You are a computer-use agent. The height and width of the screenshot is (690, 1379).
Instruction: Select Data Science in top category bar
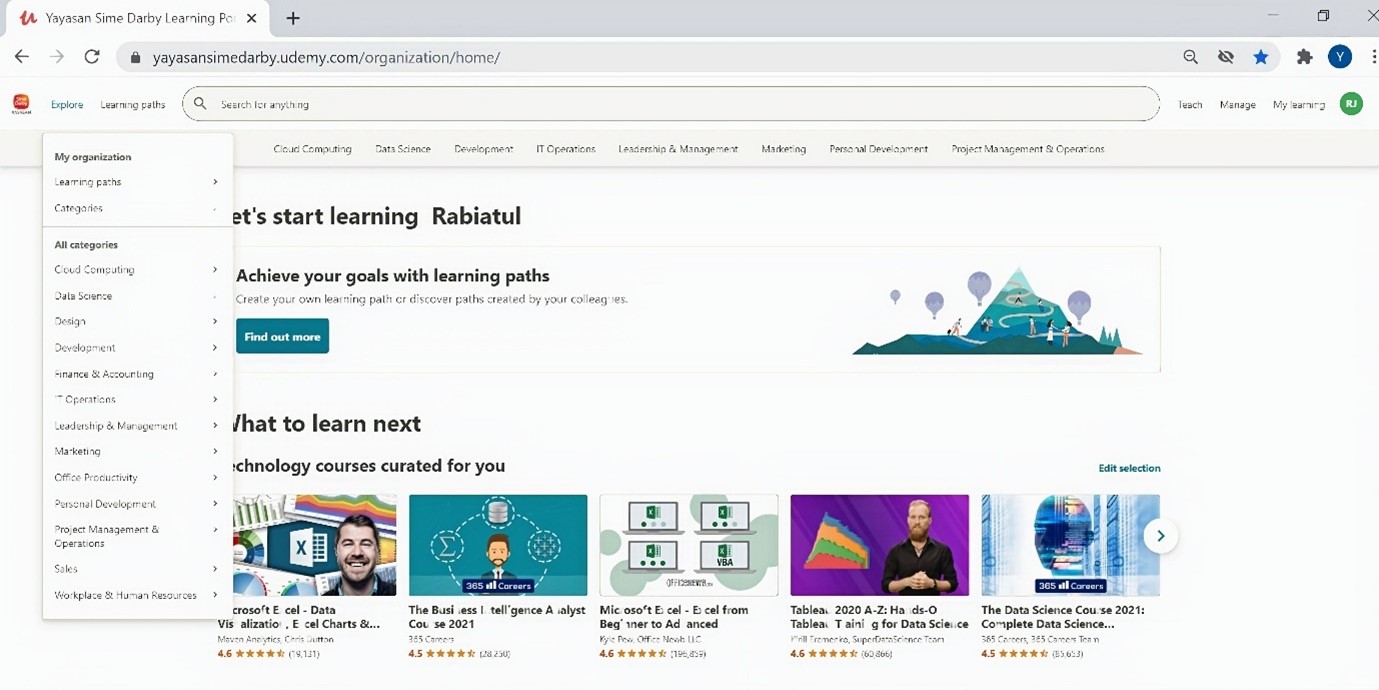tap(402, 149)
